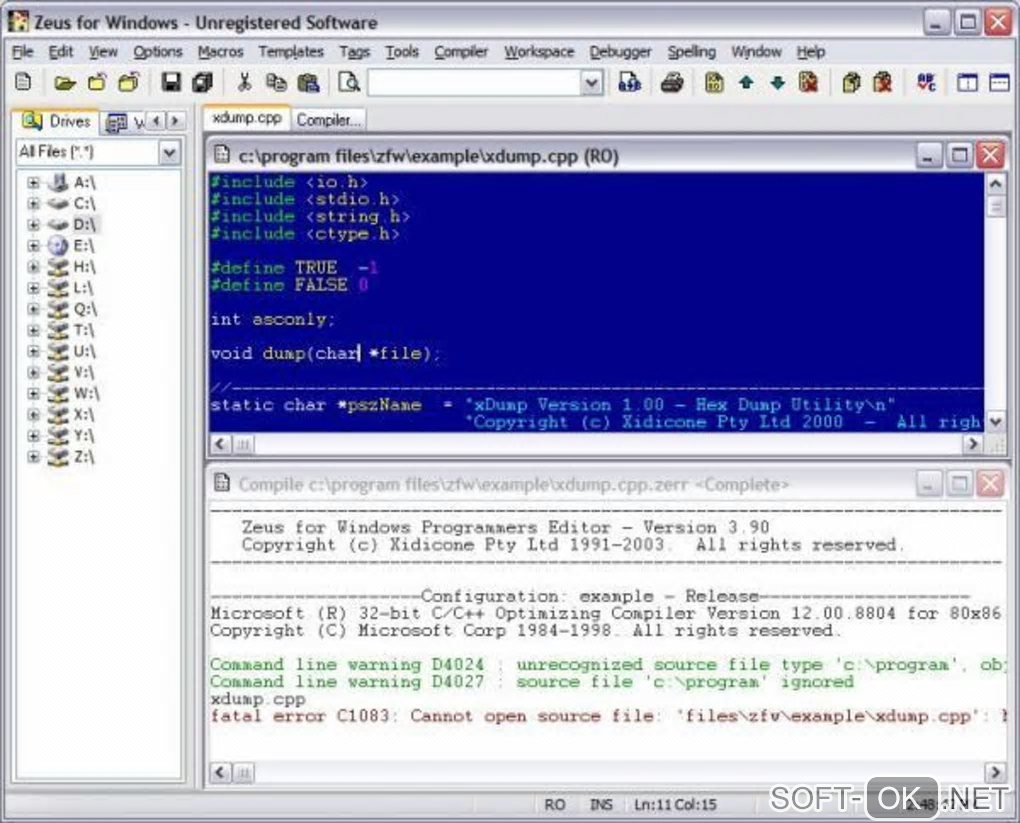Open the toolbar search combo dropdown arrow

[x=592, y=83]
